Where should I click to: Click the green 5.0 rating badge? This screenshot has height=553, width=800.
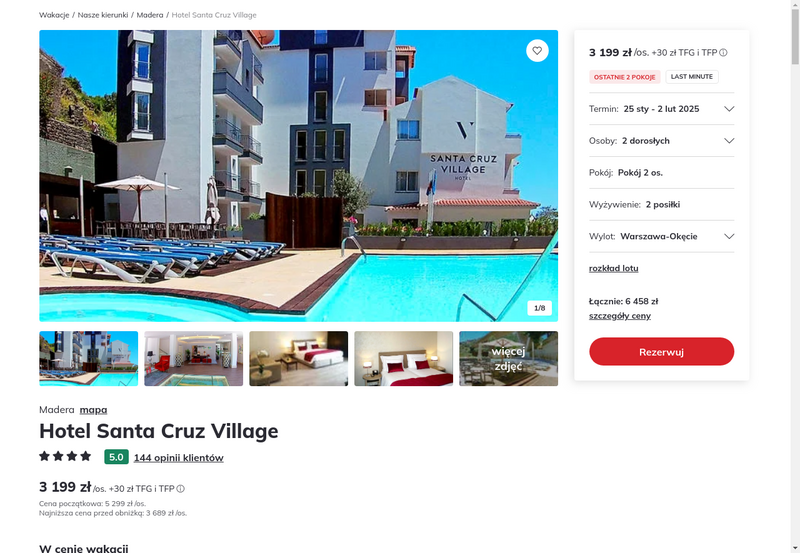pos(116,457)
